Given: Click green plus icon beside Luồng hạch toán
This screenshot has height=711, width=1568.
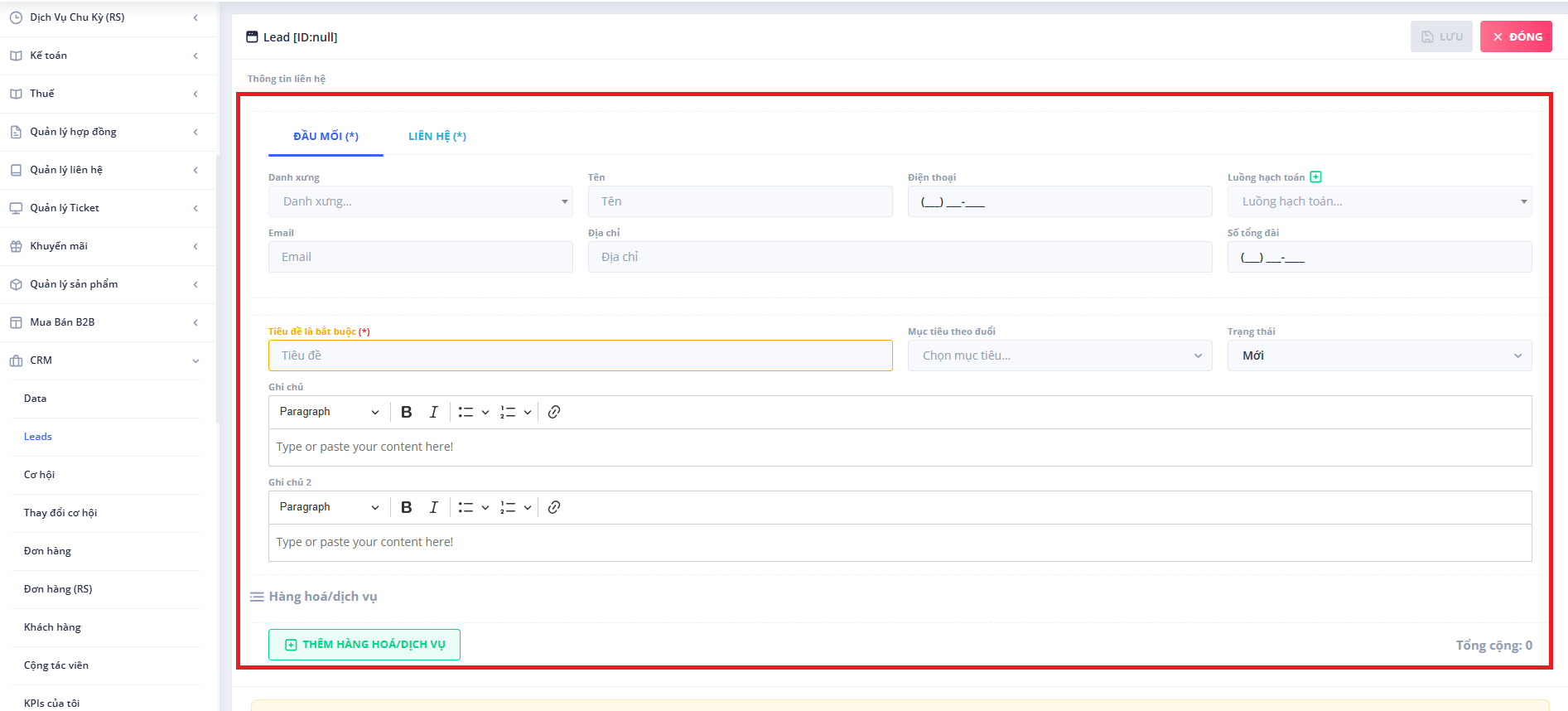Looking at the screenshot, I should 1315,177.
